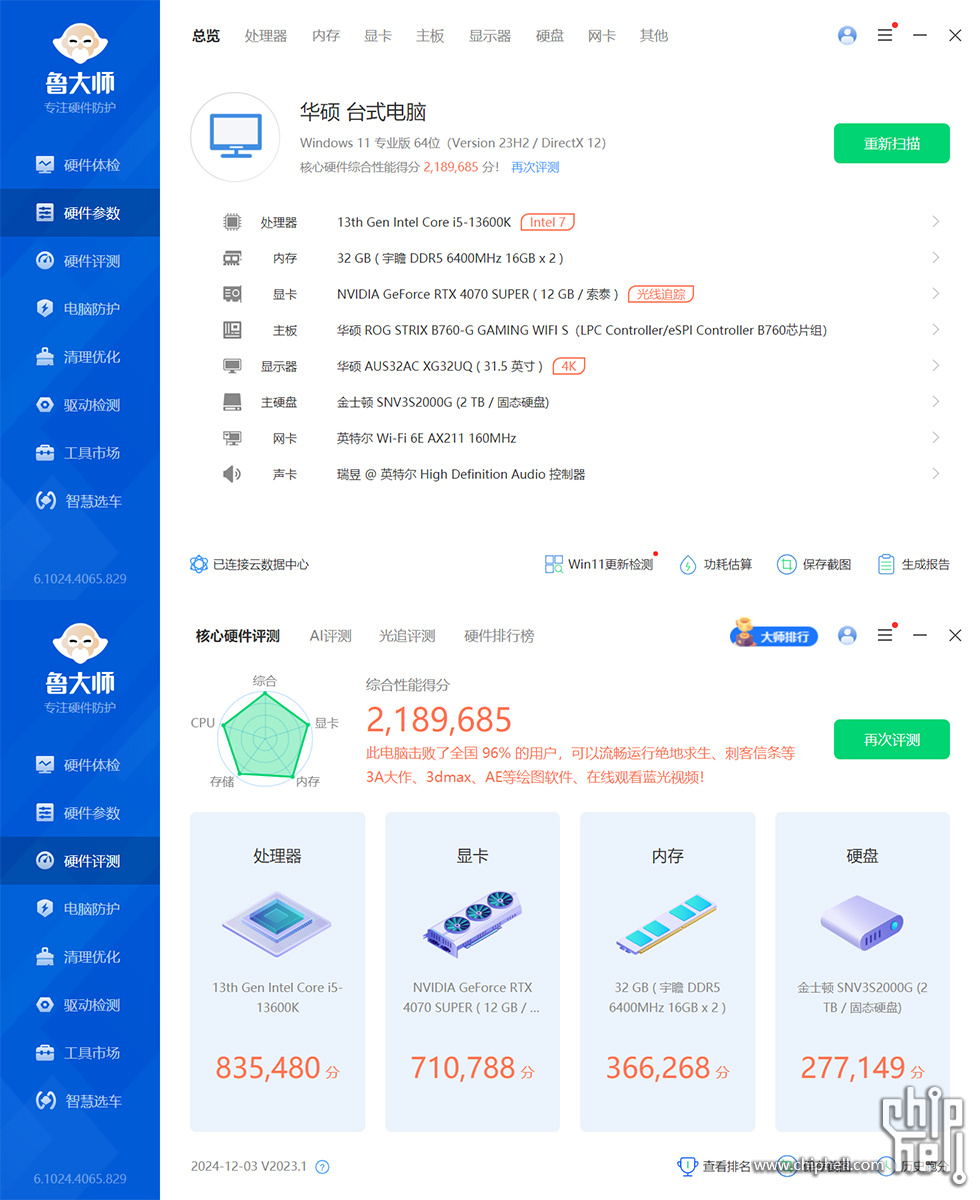
Task: Click the blue 再次评测 link after the score
Action: pyautogui.click(x=535, y=167)
